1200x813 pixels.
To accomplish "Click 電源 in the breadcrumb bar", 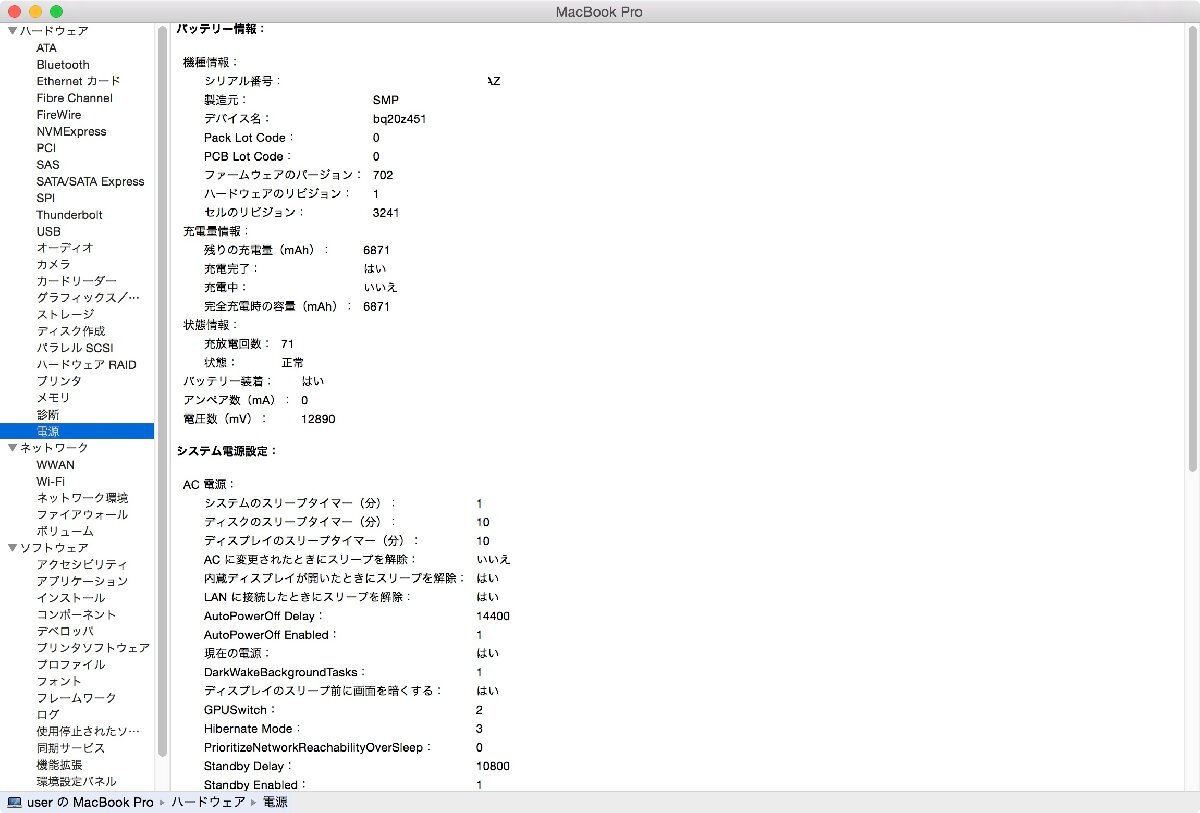I will point(275,801).
